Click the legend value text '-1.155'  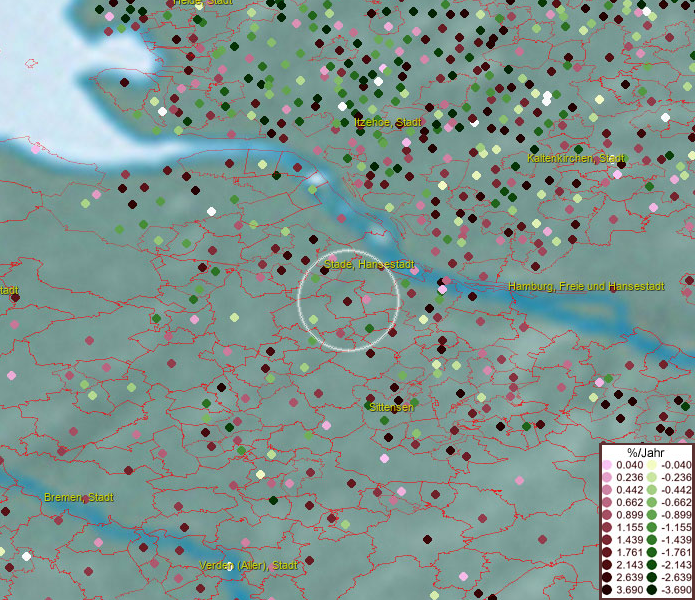coord(676,527)
